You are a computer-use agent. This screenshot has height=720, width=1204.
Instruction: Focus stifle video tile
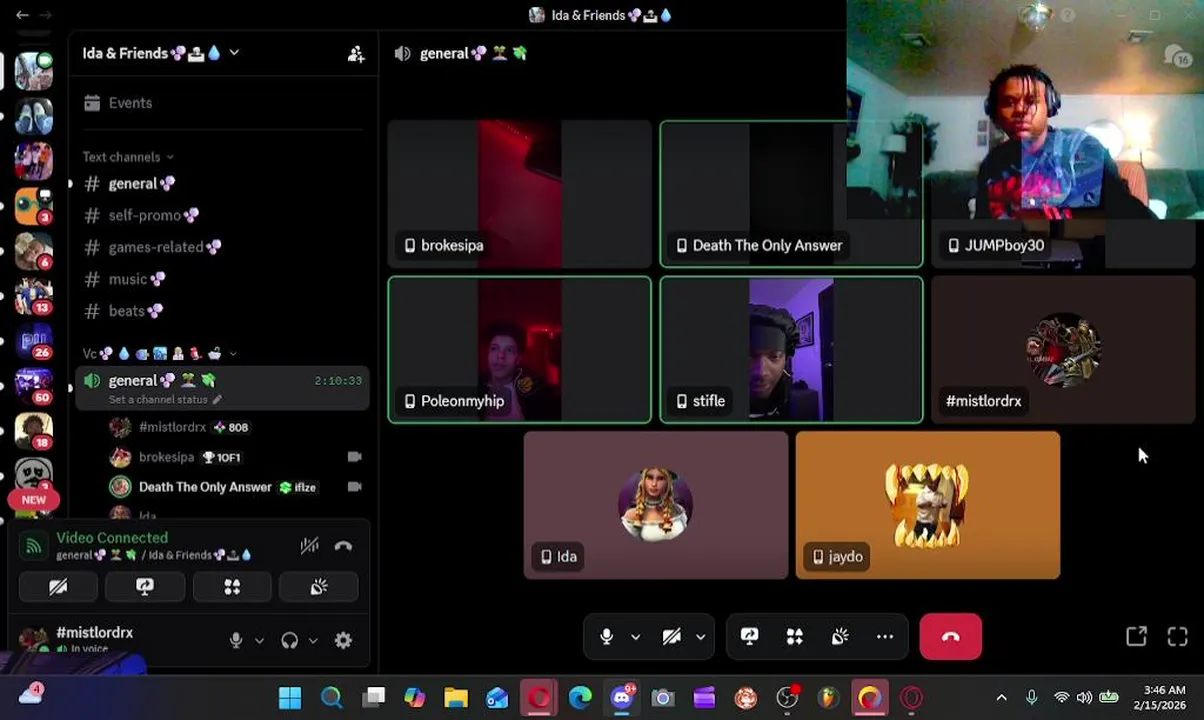791,350
